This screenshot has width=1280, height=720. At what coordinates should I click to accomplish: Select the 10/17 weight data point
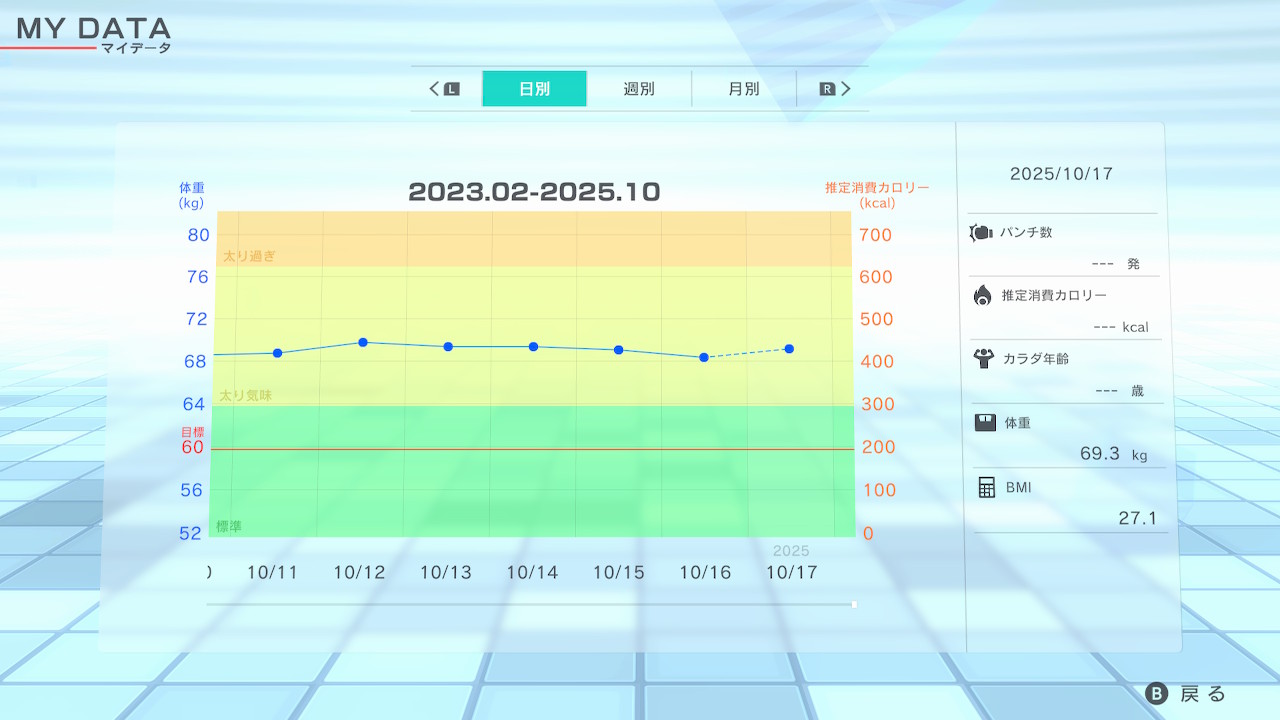789,349
